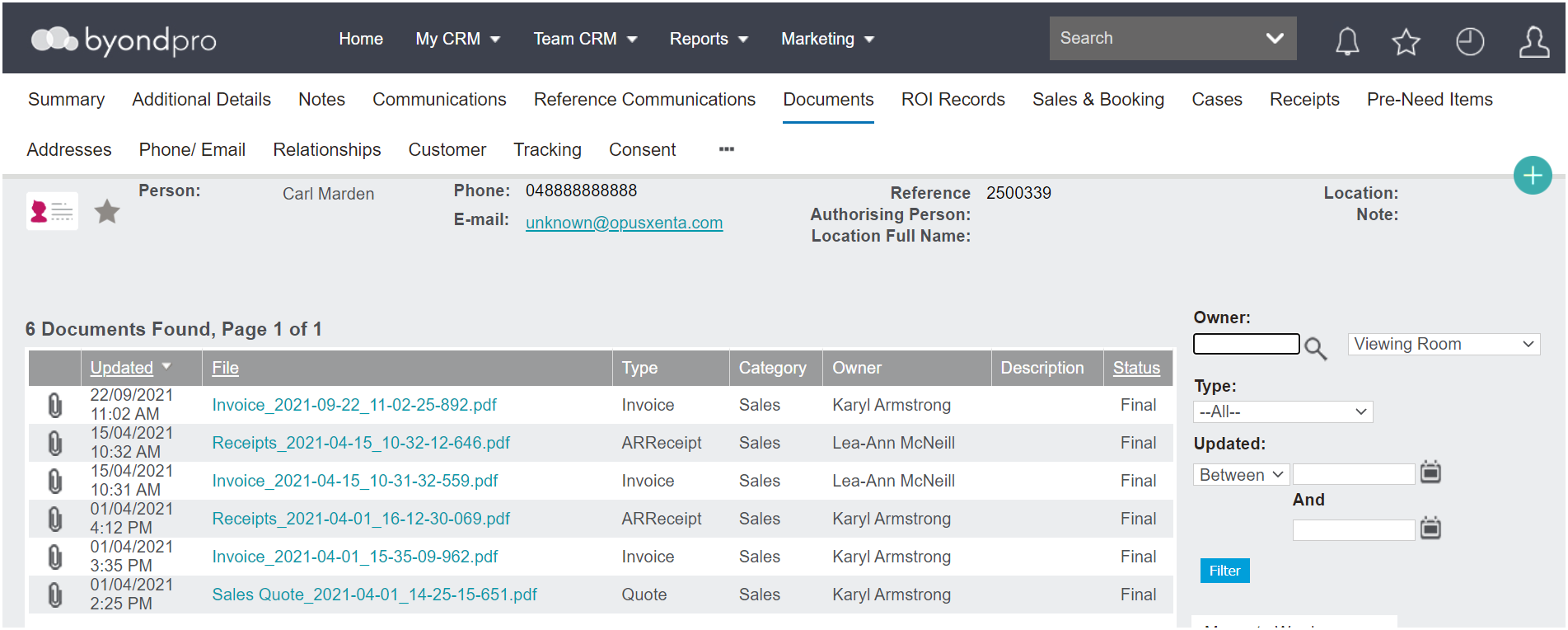
Task: Click paperclip icon for Sales Quote row
Action: pos(54,595)
